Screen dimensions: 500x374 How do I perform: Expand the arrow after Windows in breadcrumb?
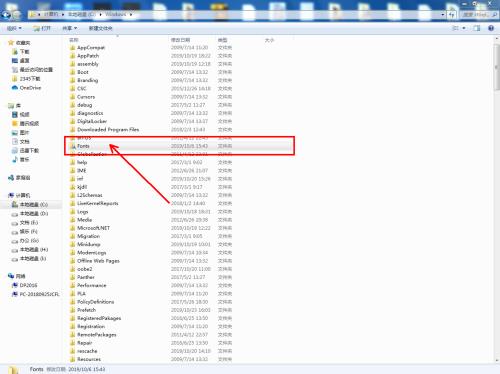coord(131,15)
